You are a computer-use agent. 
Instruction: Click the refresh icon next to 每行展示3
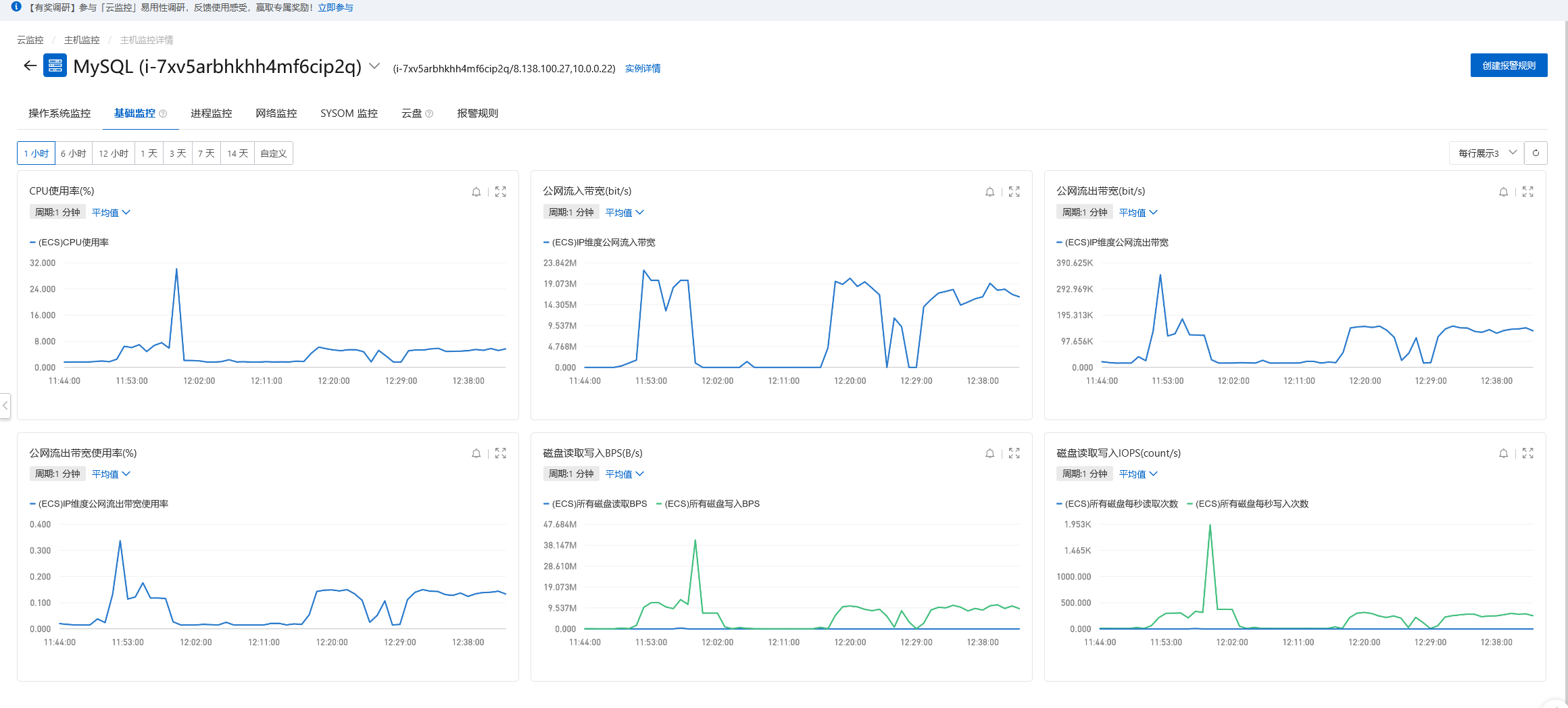pos(1536,153)
